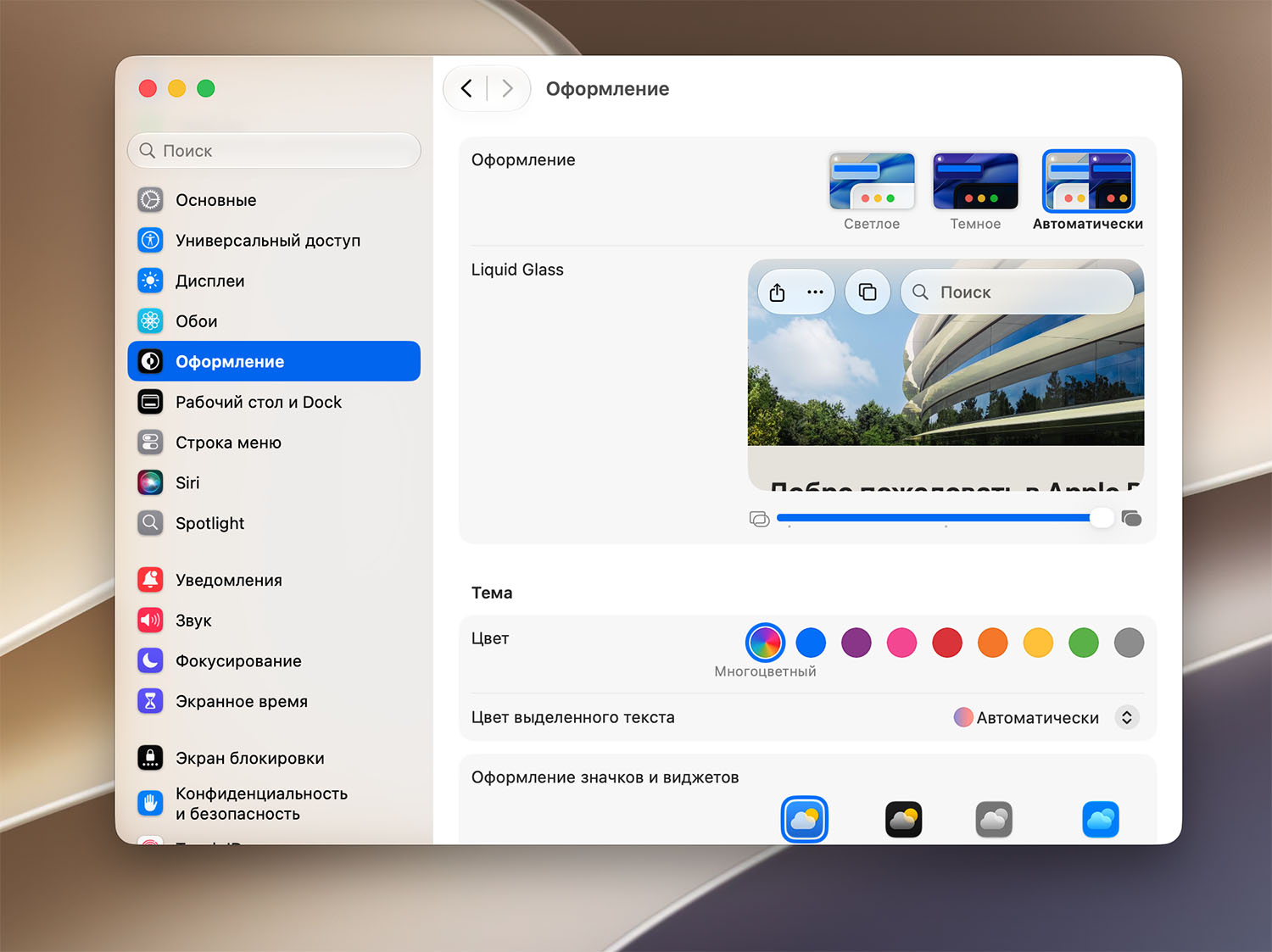Choose the gray clear icon style
1272x952 pixels.
click(x=994, y=819)
